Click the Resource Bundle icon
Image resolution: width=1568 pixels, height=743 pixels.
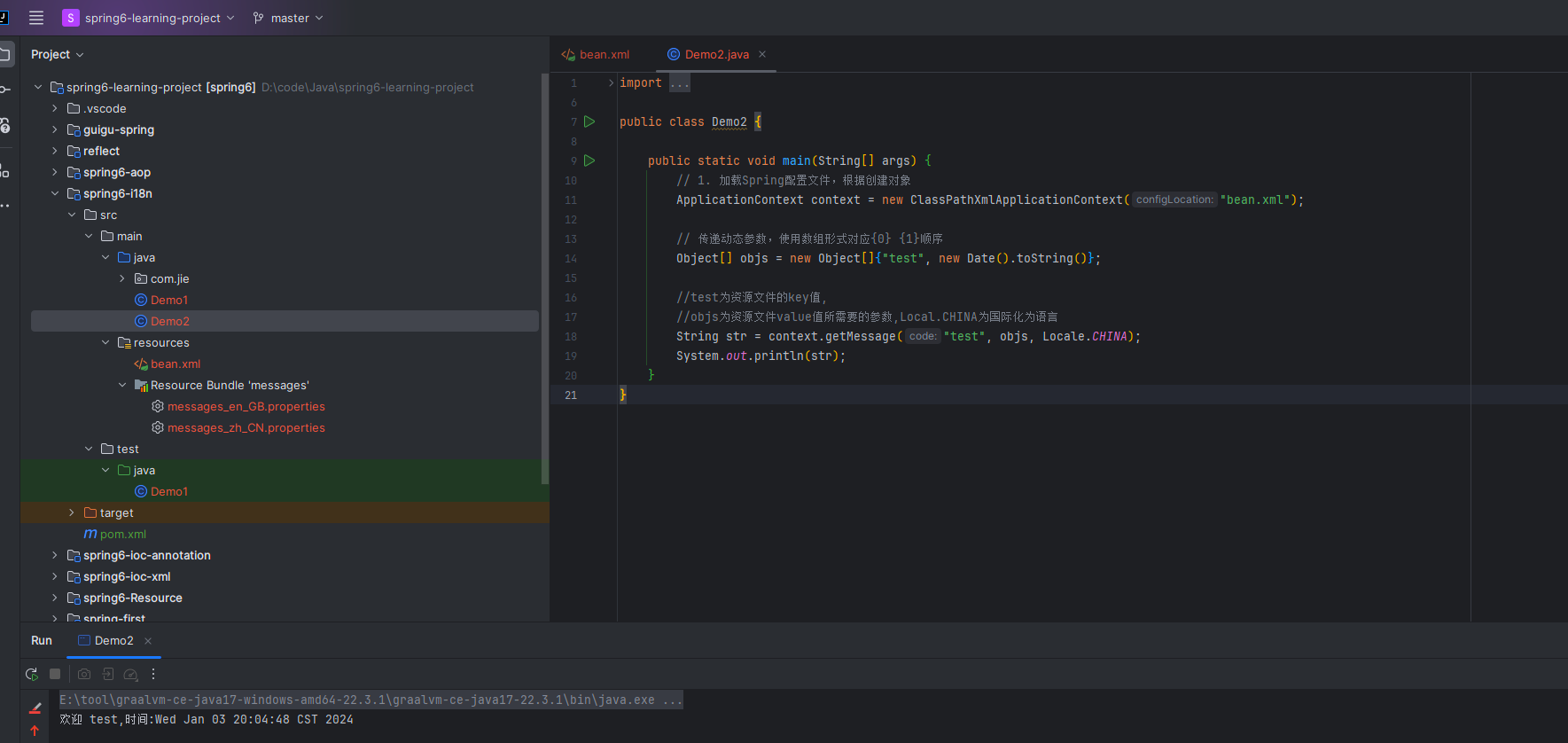(x=140, y=385)
